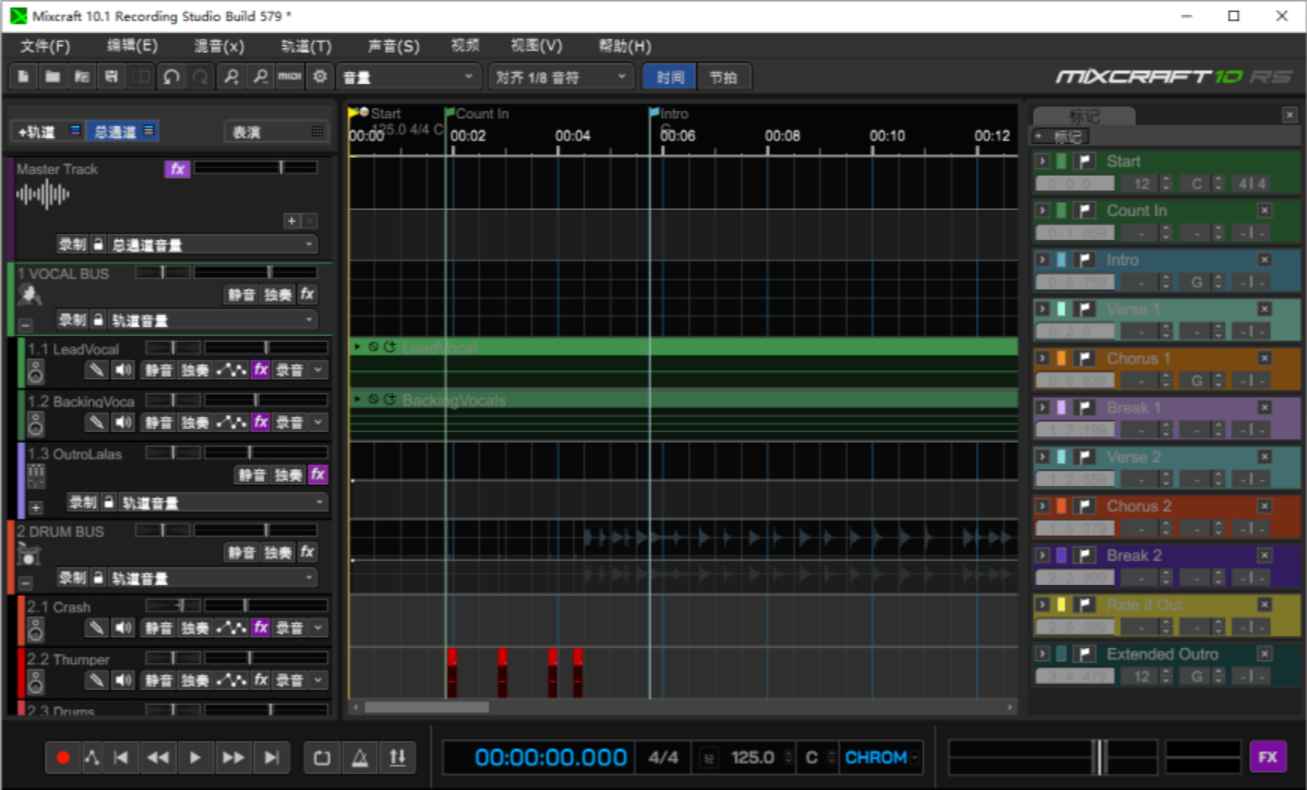Screen dimensions: 1307x790
Task: Open the 轨道(T) menu
Action: point(306,46)
